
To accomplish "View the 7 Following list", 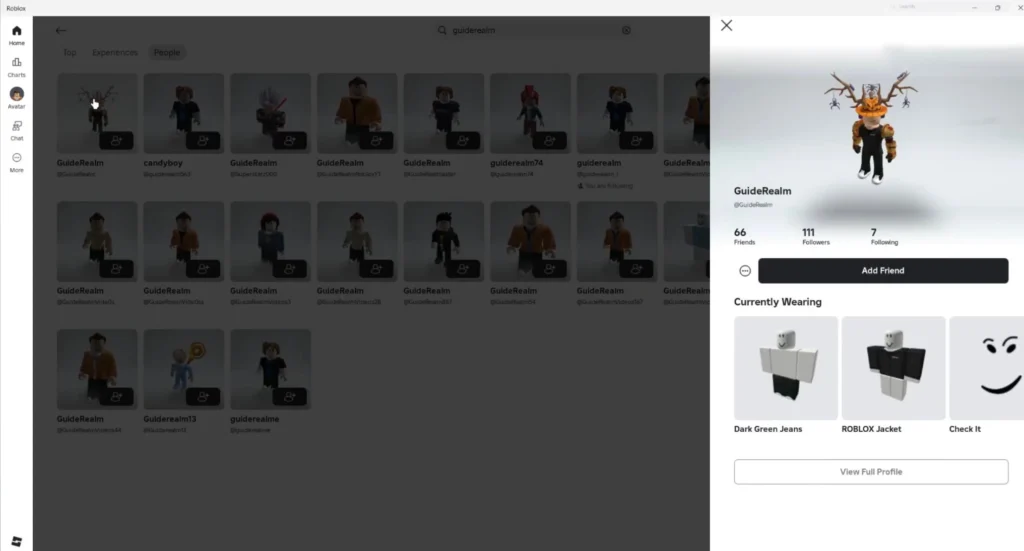I will tap(884, 236).
